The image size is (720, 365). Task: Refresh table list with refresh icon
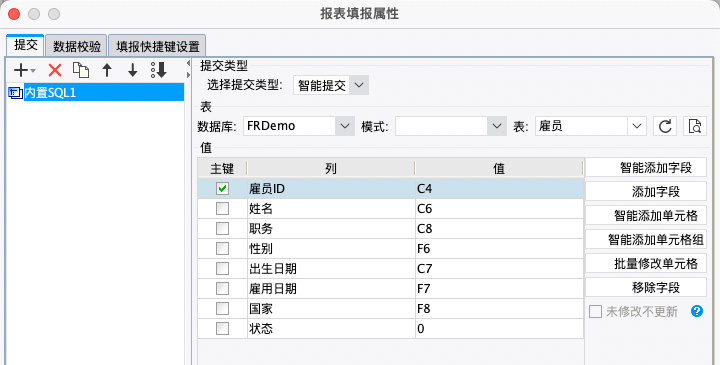pyautogui.click(x=665, y=126)
